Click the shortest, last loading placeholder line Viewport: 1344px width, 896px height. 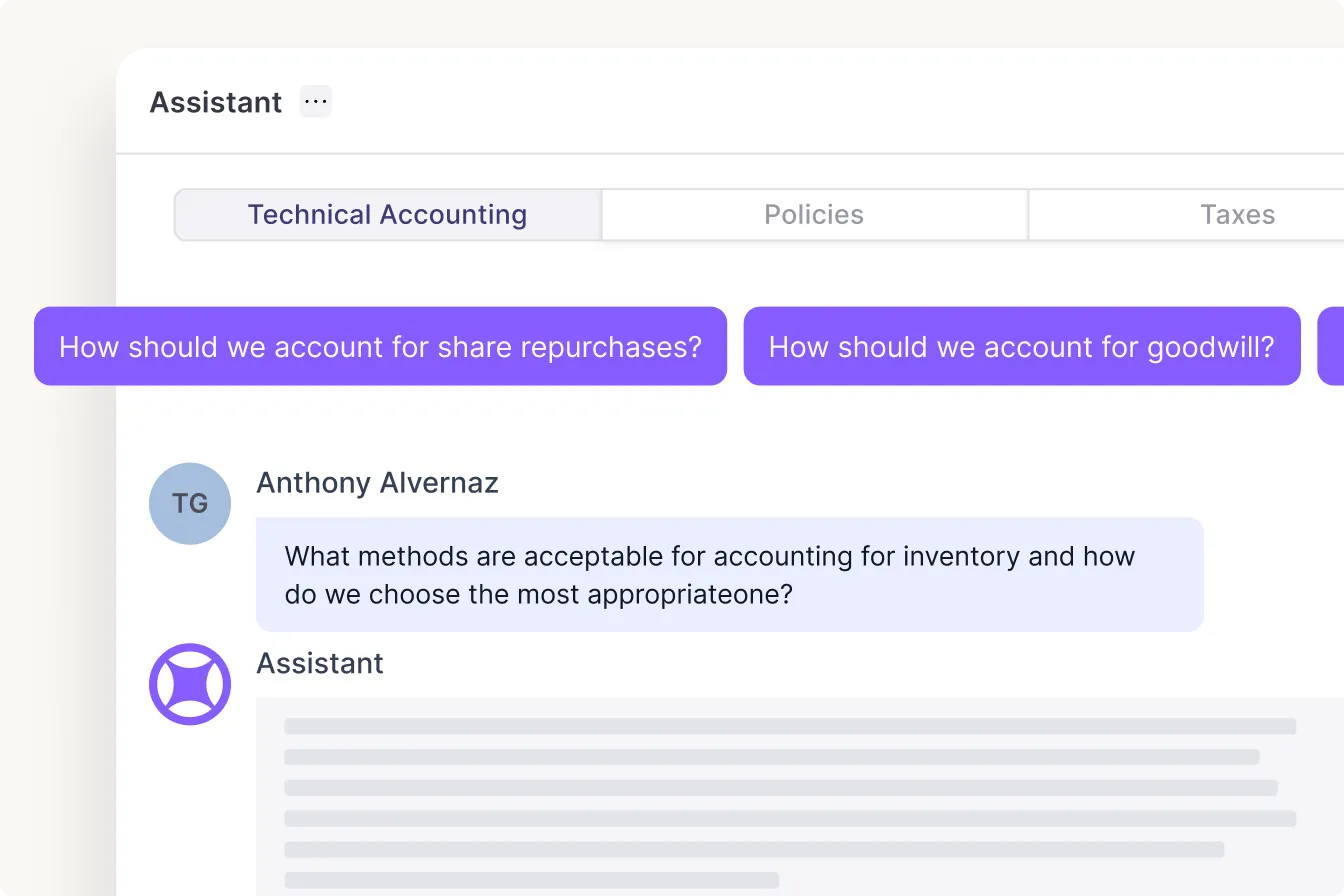coord(531,880)
